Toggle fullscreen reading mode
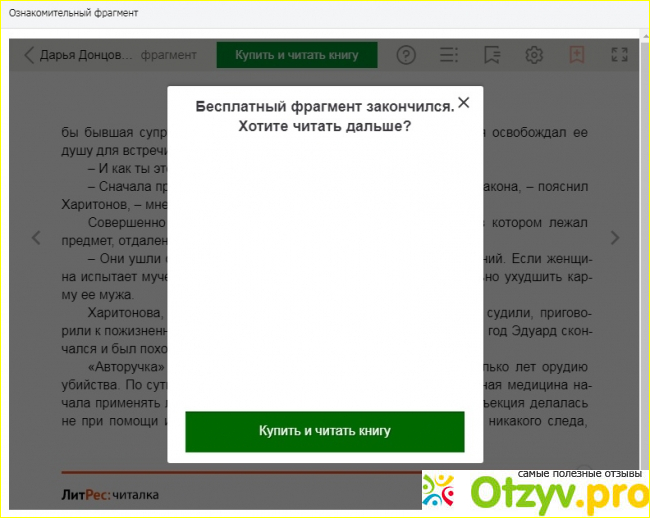This screenshot has width=650, height=518. [x=619, y=55]
